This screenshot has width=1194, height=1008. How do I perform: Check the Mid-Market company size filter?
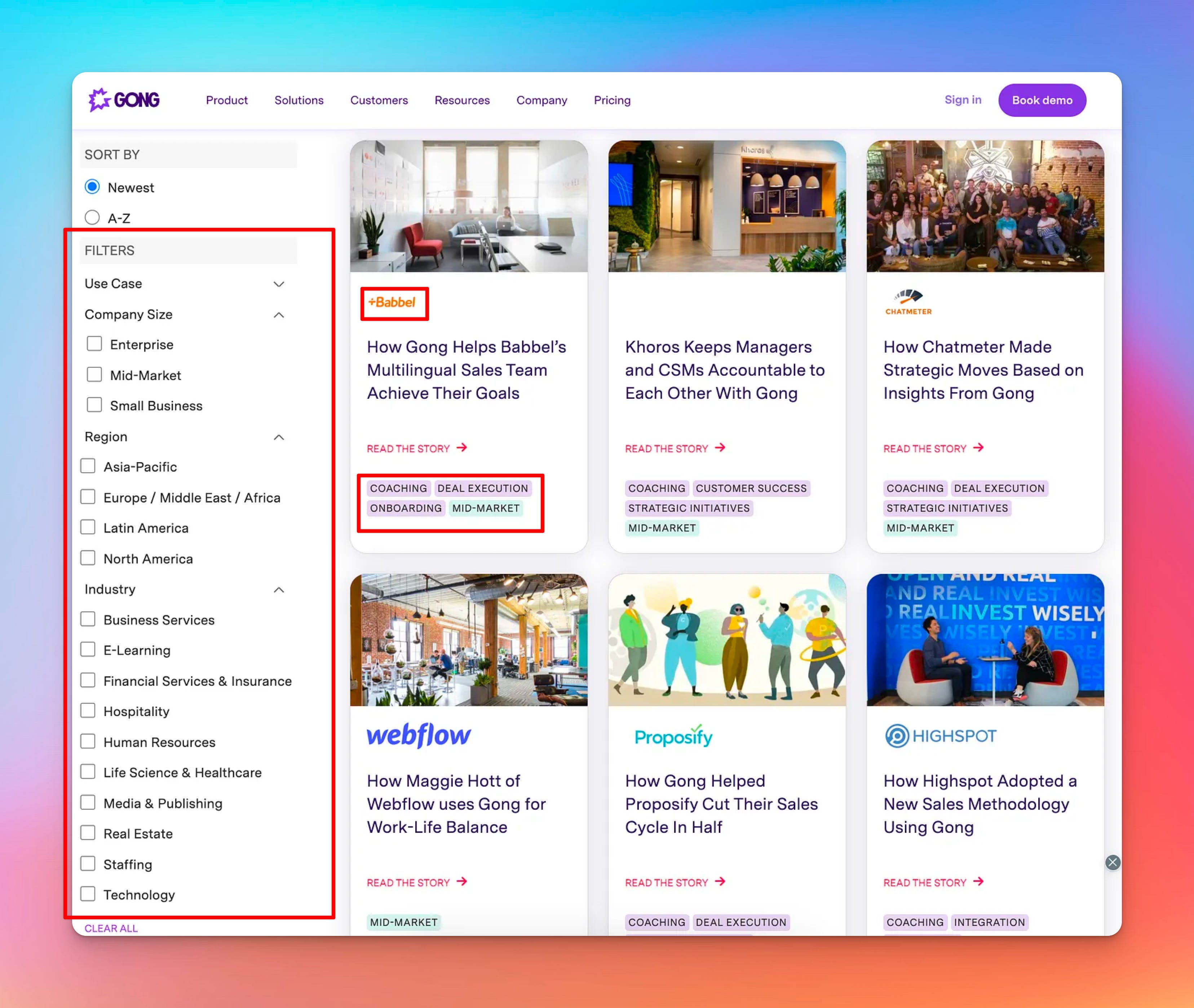click(94, 375)
